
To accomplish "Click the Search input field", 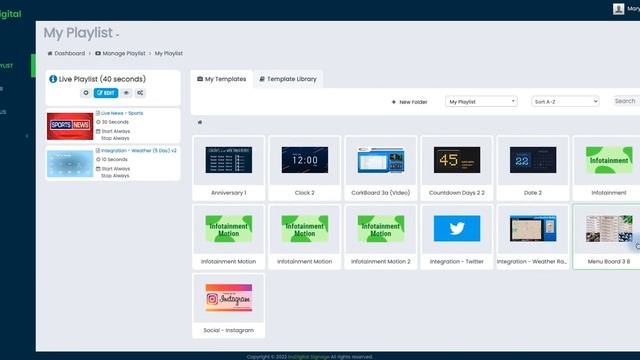I will [x=627, y=101].
